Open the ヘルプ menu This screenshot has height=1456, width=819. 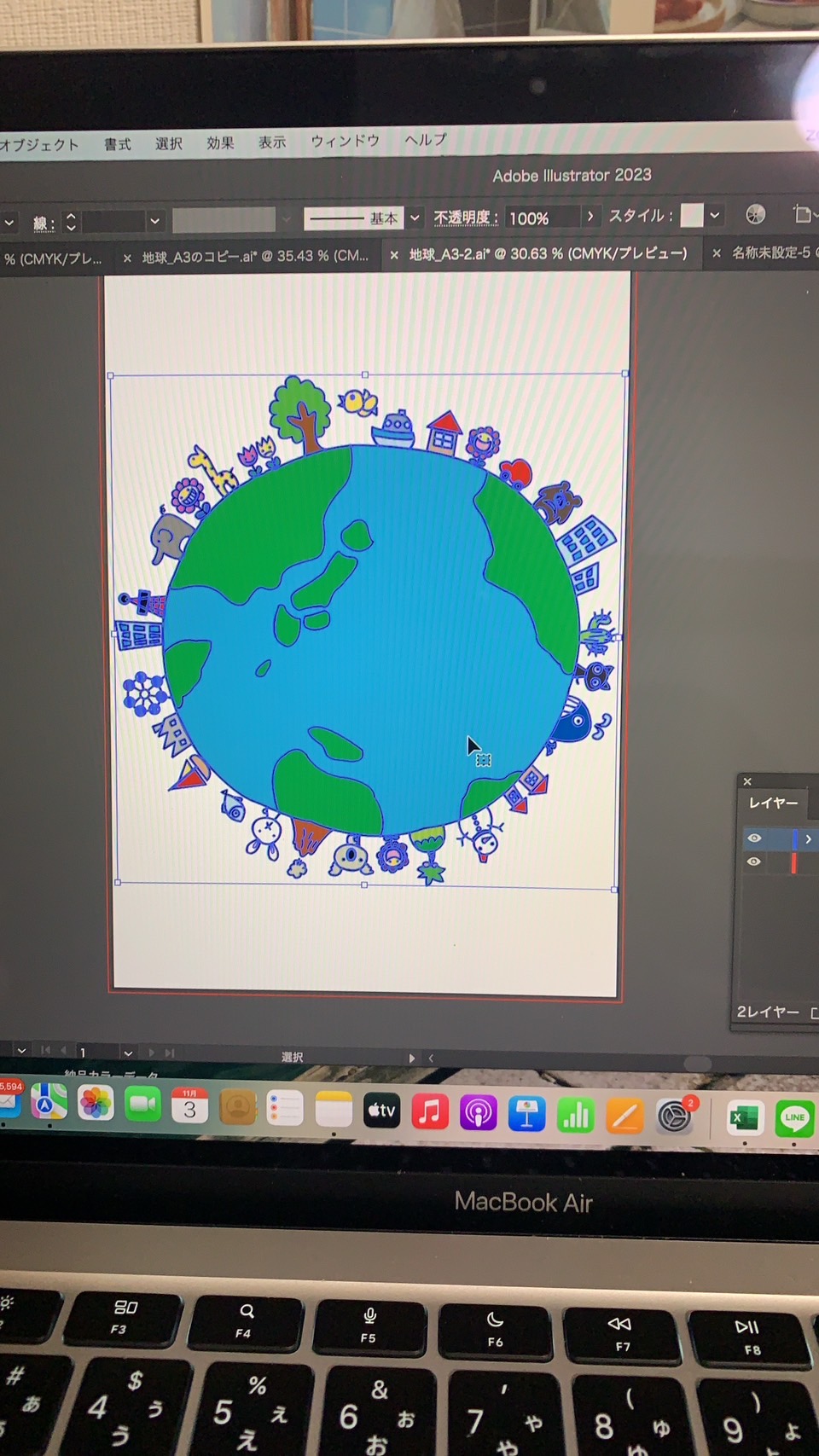click(x=426, y=139)
